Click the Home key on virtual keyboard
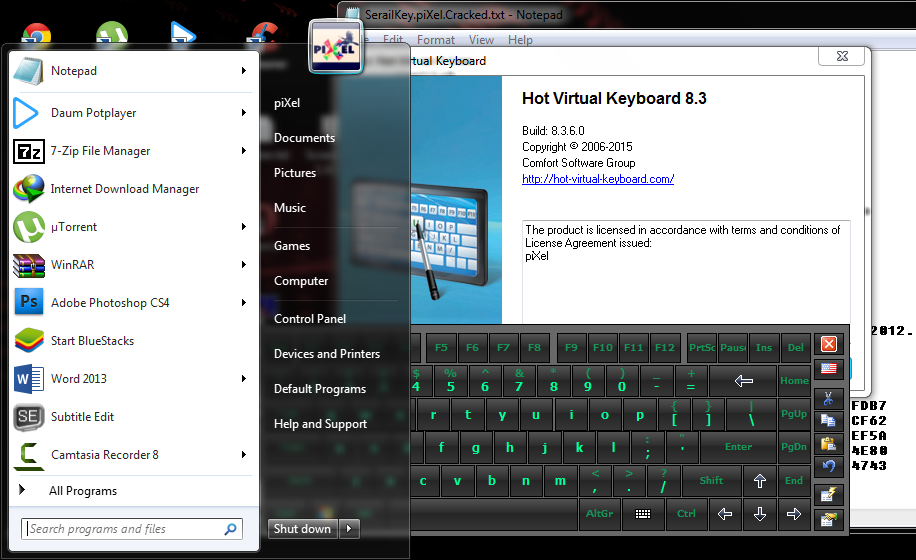 pyautogui.click(x=794, y=381)
